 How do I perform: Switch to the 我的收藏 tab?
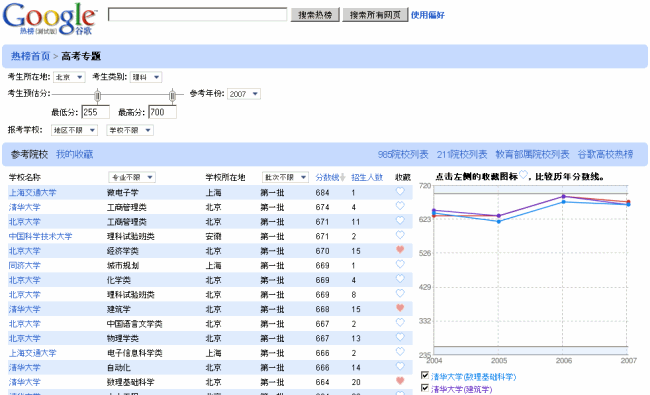coord(75,155)
